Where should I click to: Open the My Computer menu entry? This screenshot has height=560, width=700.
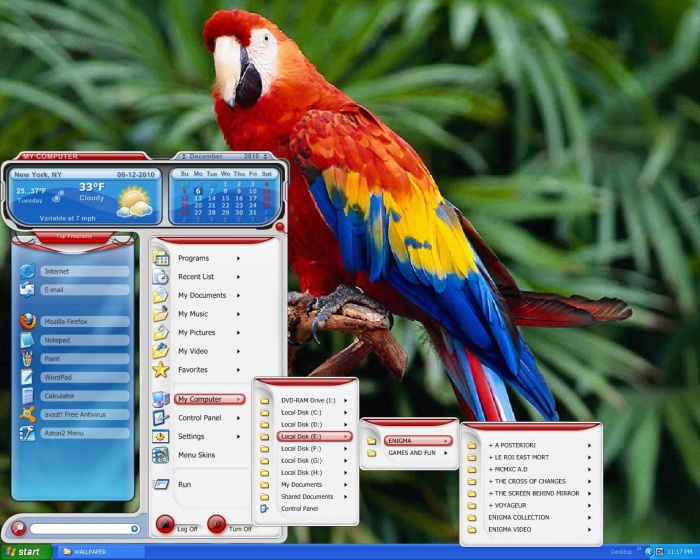[209, 399]
